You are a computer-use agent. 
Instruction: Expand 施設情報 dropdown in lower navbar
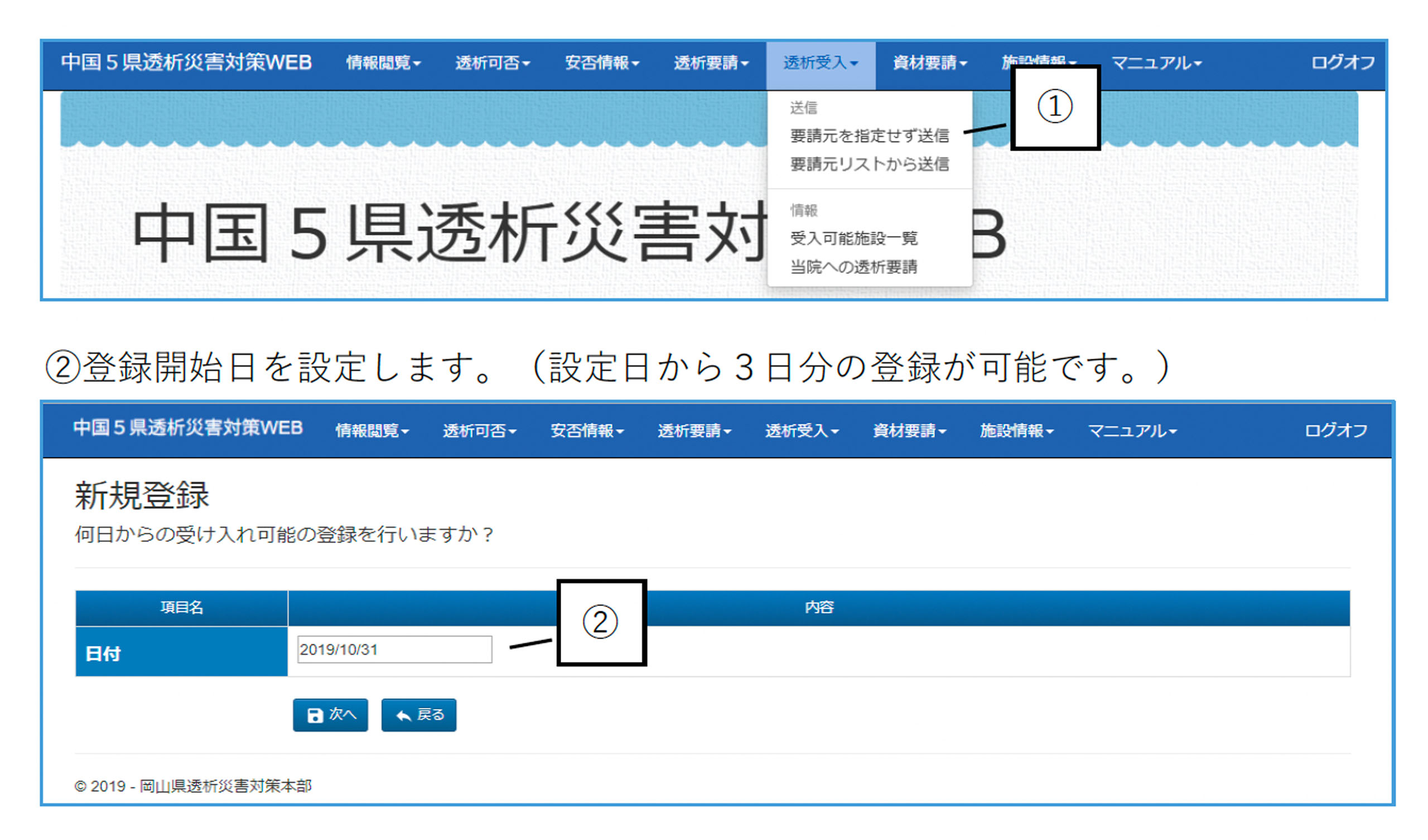pyautogui.click(x=1016, y=431)
